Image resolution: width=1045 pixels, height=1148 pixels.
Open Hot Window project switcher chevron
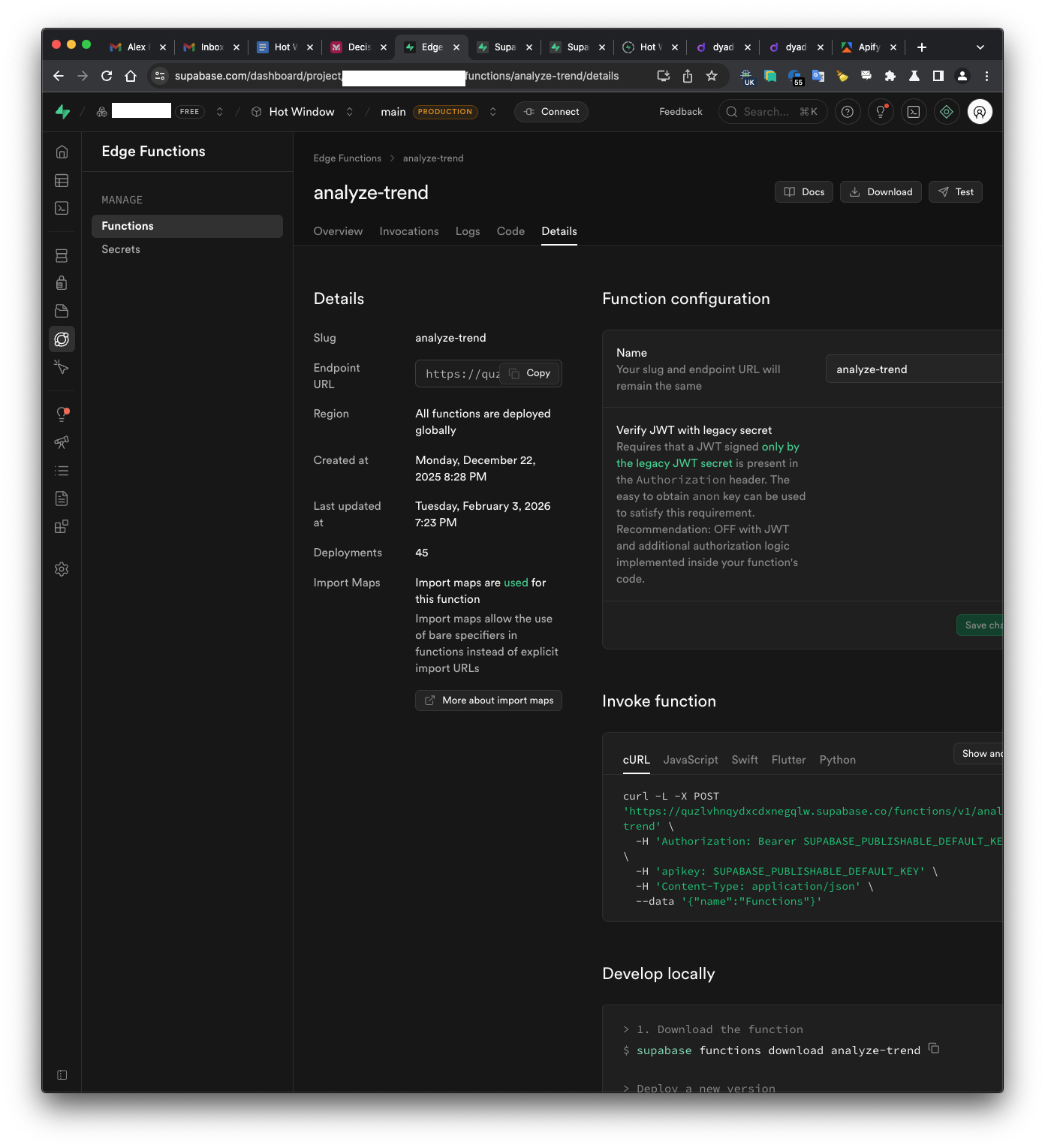tap(350, 112)
